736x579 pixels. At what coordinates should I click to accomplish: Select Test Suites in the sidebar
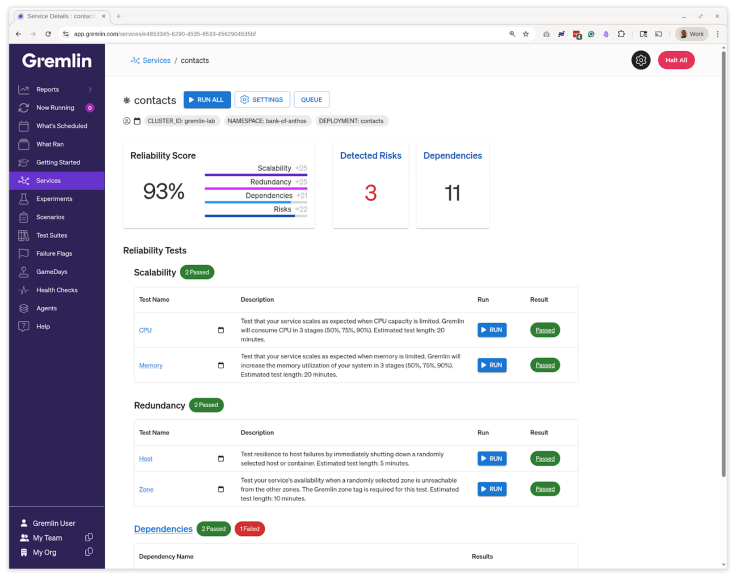point(51,235)
